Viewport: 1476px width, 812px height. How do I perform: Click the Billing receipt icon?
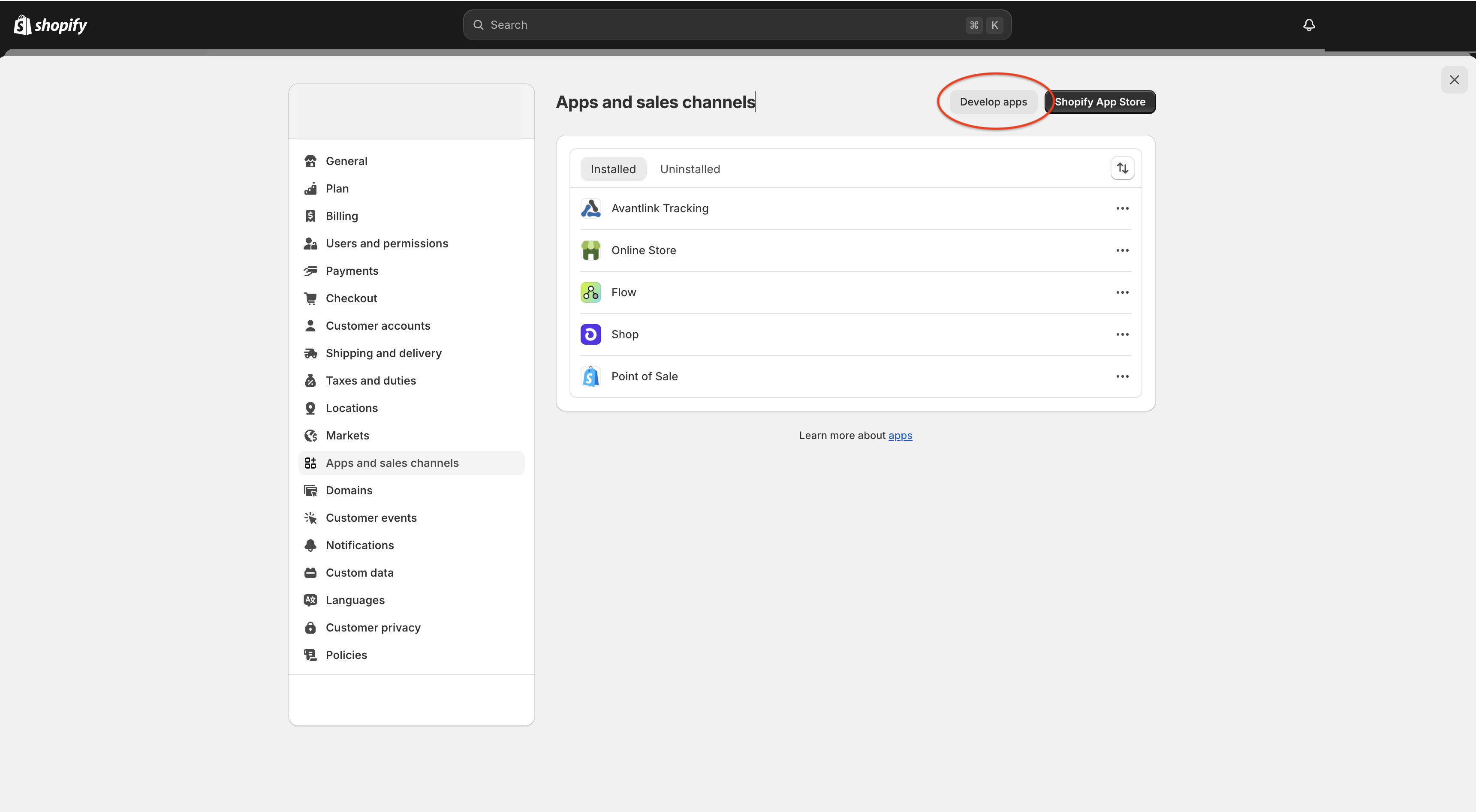click(x=310, y=216)
